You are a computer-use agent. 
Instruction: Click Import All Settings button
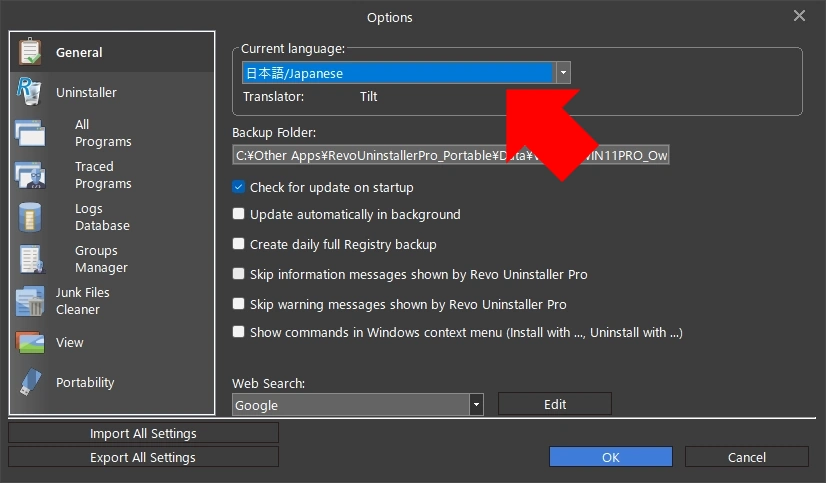(x=143, y=433)
